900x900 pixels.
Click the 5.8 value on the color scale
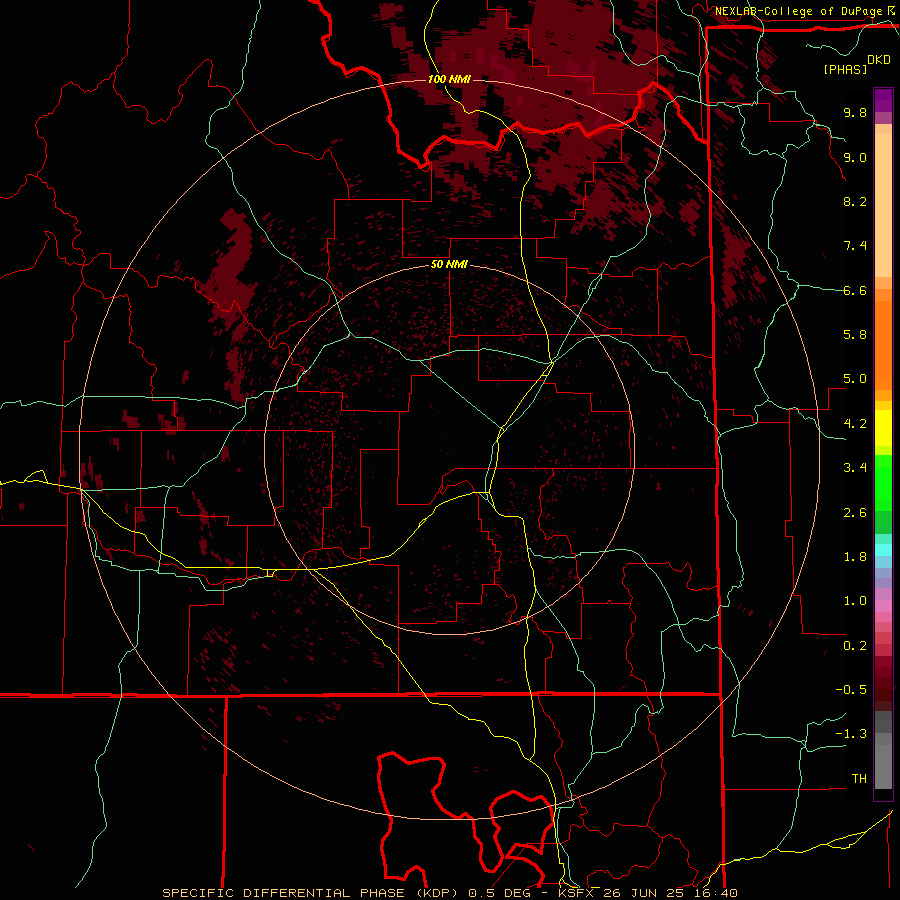855,335
